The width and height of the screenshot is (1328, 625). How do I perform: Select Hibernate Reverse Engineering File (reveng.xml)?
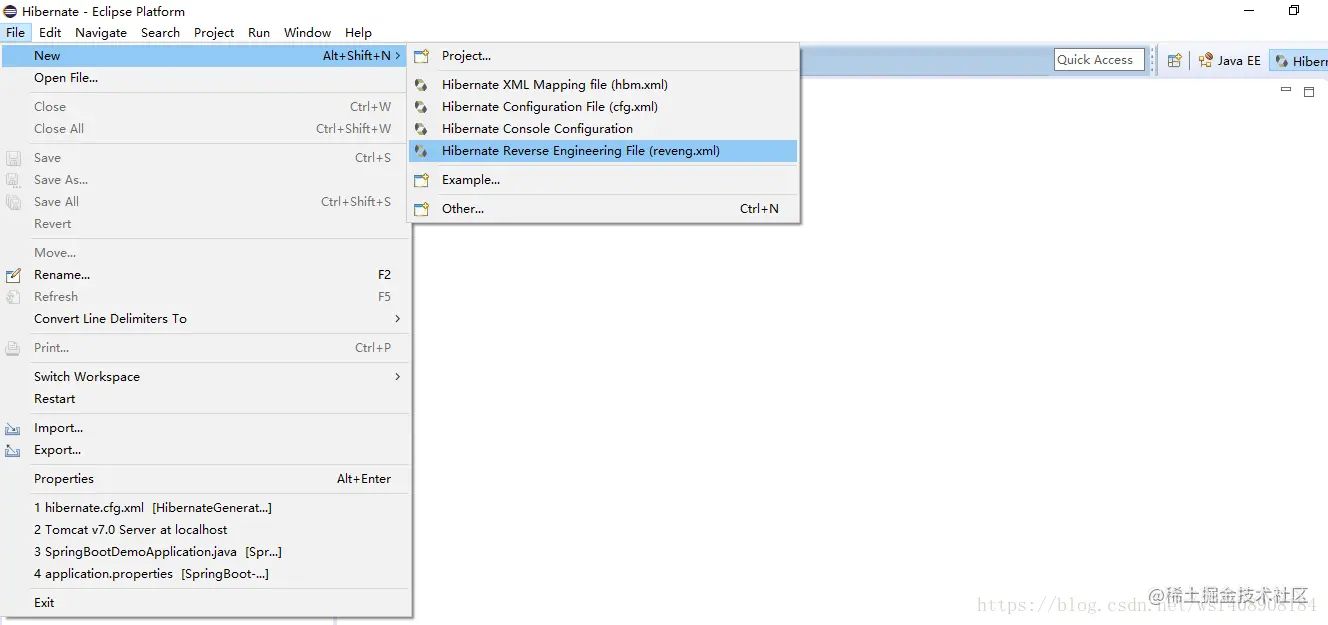click(604, 151)
